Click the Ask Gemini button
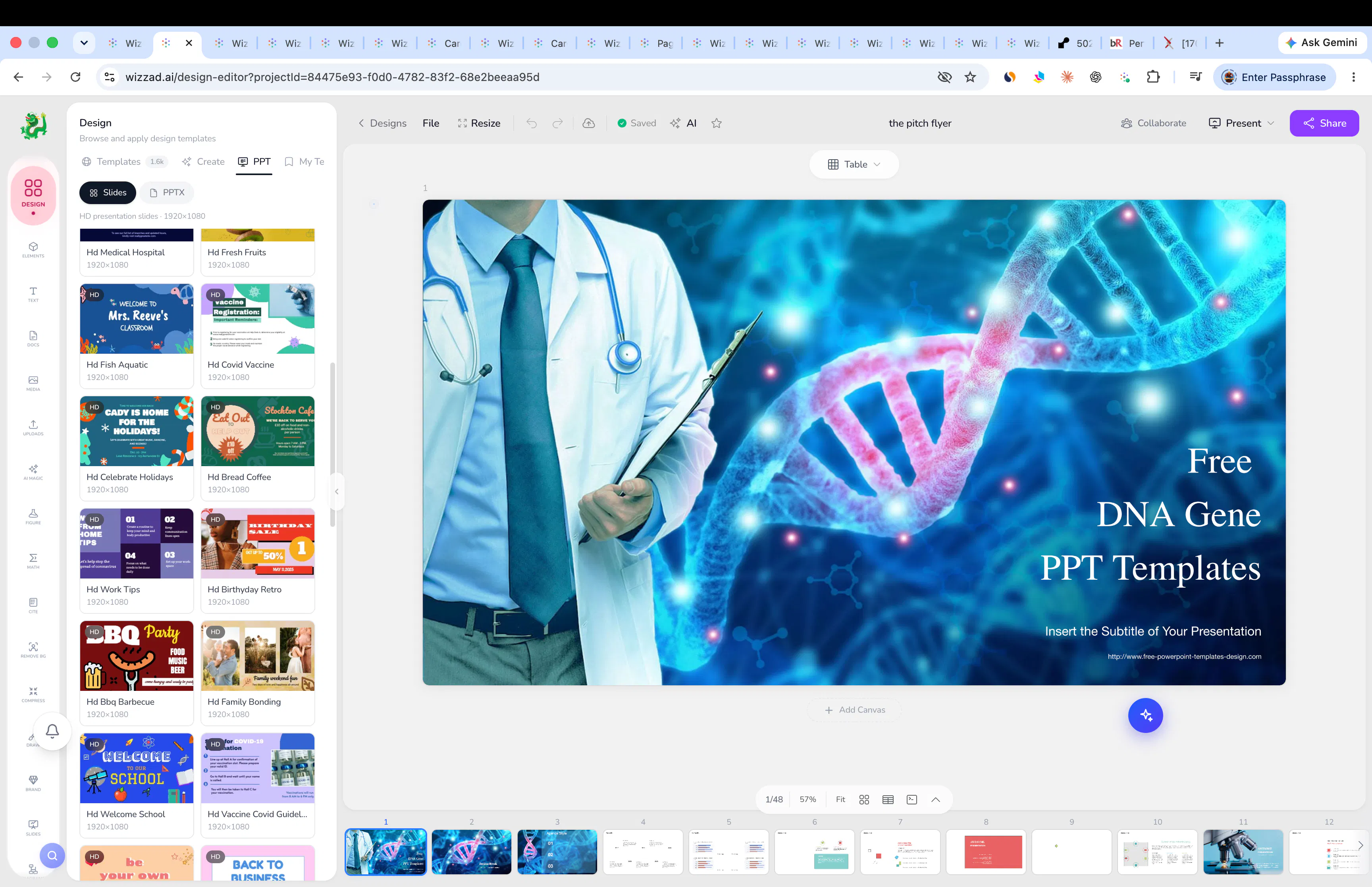The height and width of the screenshot is (887, 1372). 1322,42
